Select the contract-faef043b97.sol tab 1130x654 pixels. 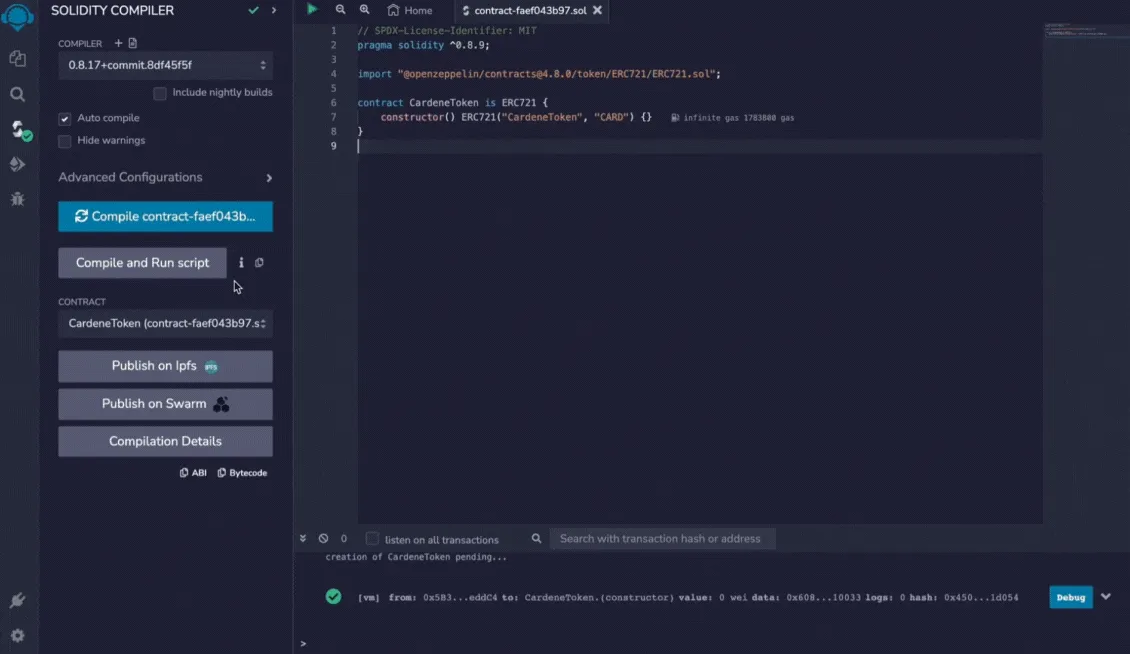530,10
